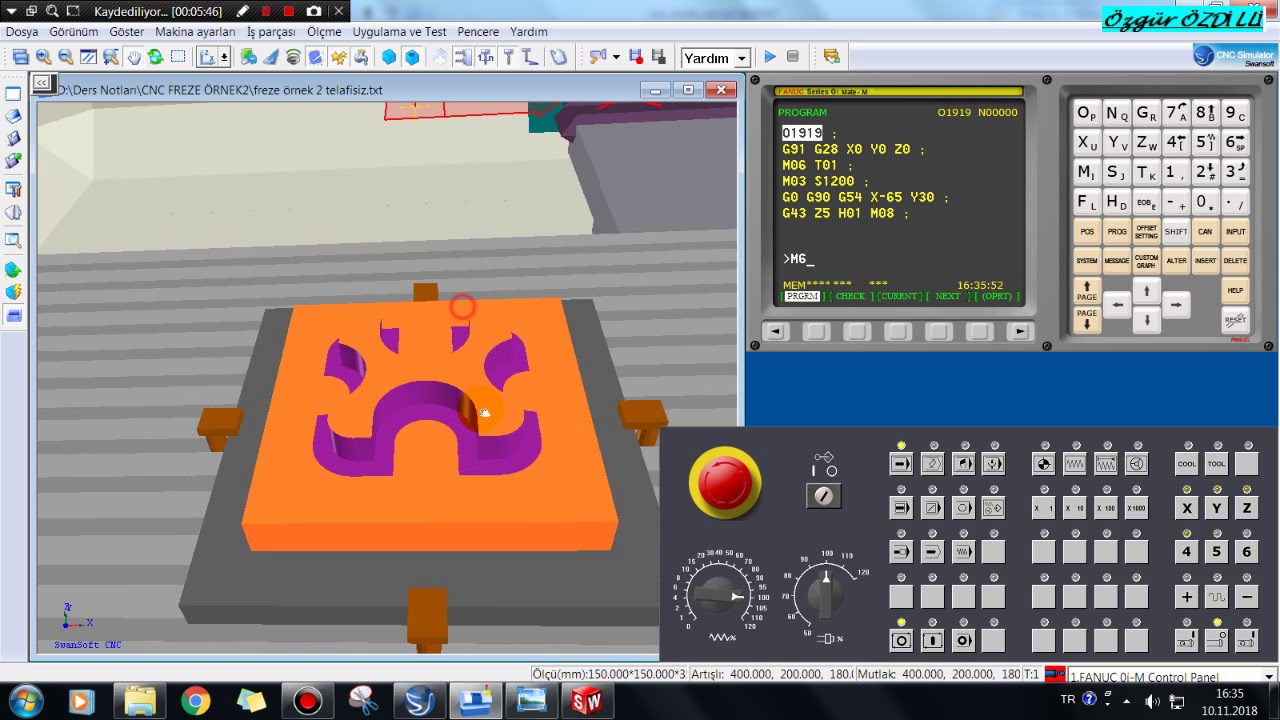Click the blue cube solid display icon
The height and width of the screenshot is (720, 1280).
coord(389,57)
